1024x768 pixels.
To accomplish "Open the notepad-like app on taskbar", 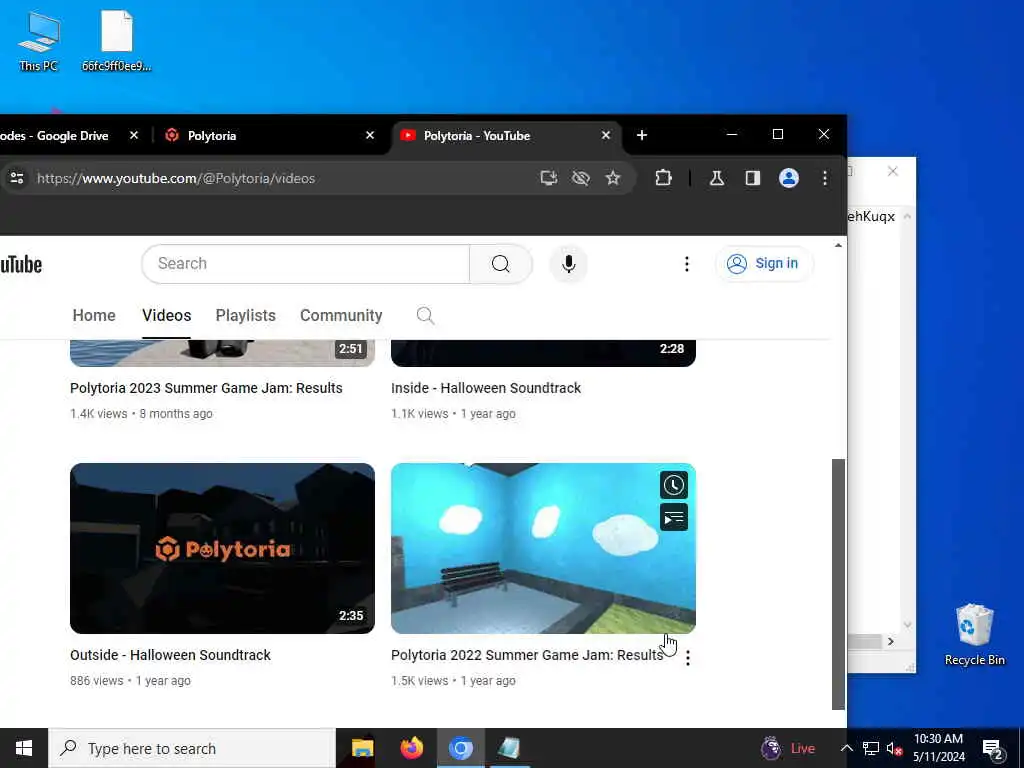I will tap(509, 748).
